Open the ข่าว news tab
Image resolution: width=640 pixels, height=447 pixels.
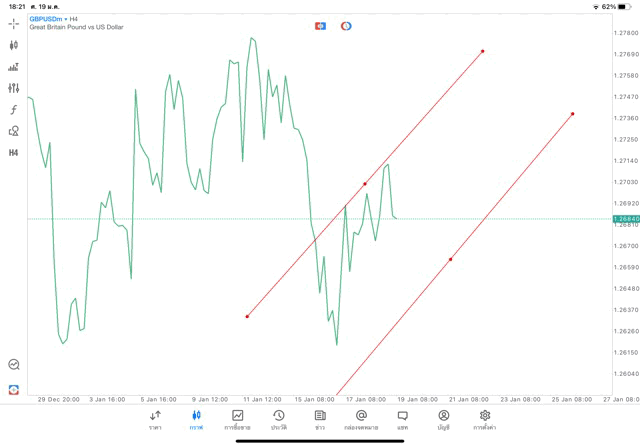point(320,419)
